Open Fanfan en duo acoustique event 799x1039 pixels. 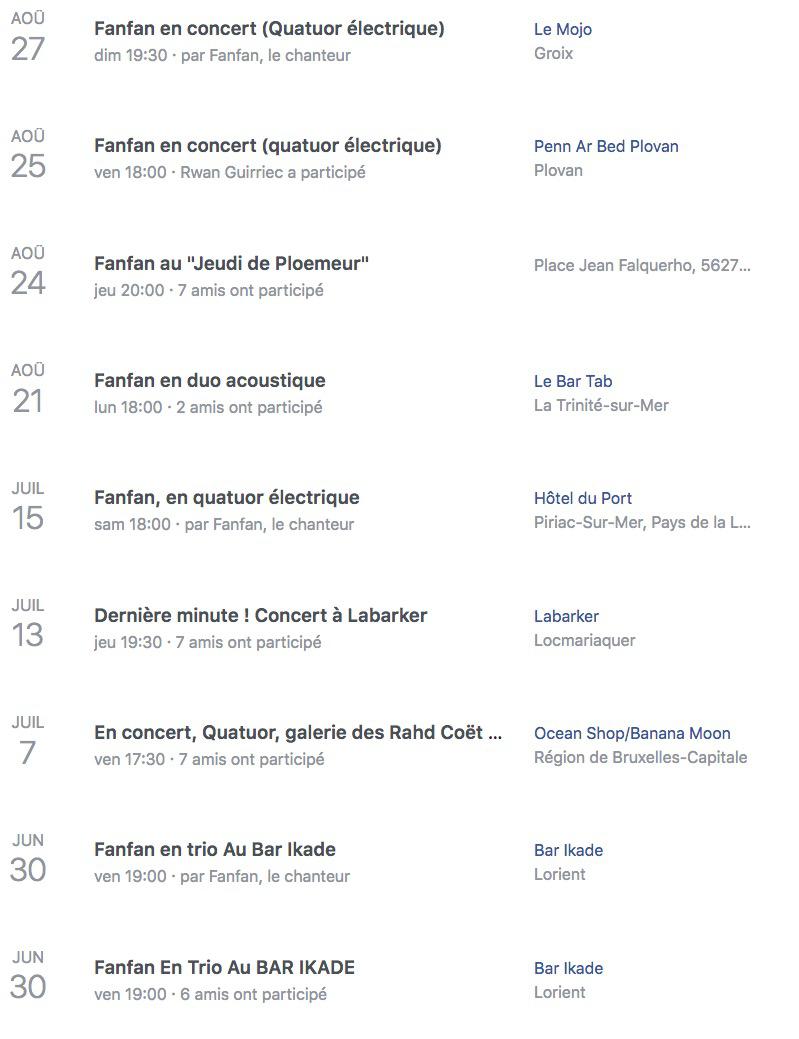pos(210,381)
